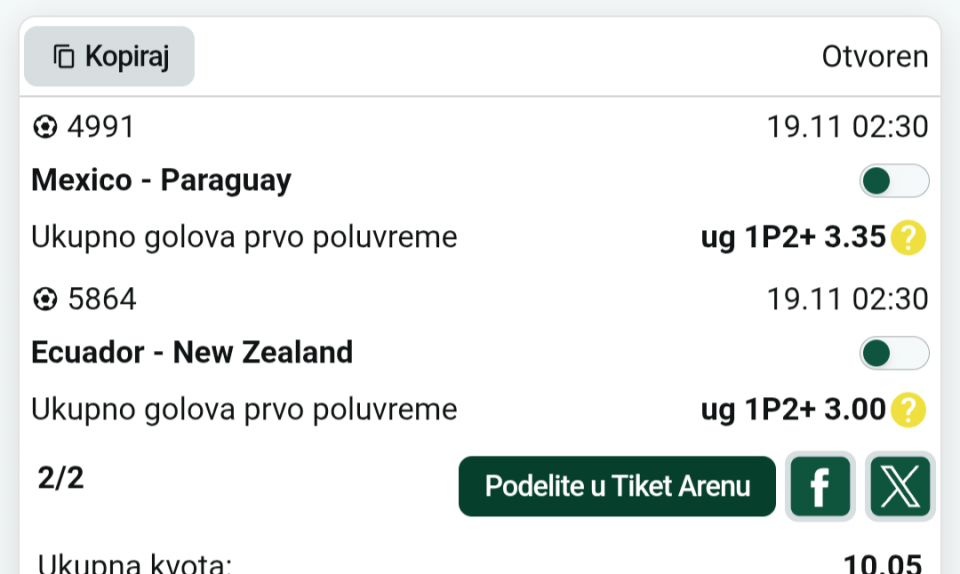Click the ug 1P2+ 3.35 odds
This screenshot has height=574, width=960.
coord(793,238)
